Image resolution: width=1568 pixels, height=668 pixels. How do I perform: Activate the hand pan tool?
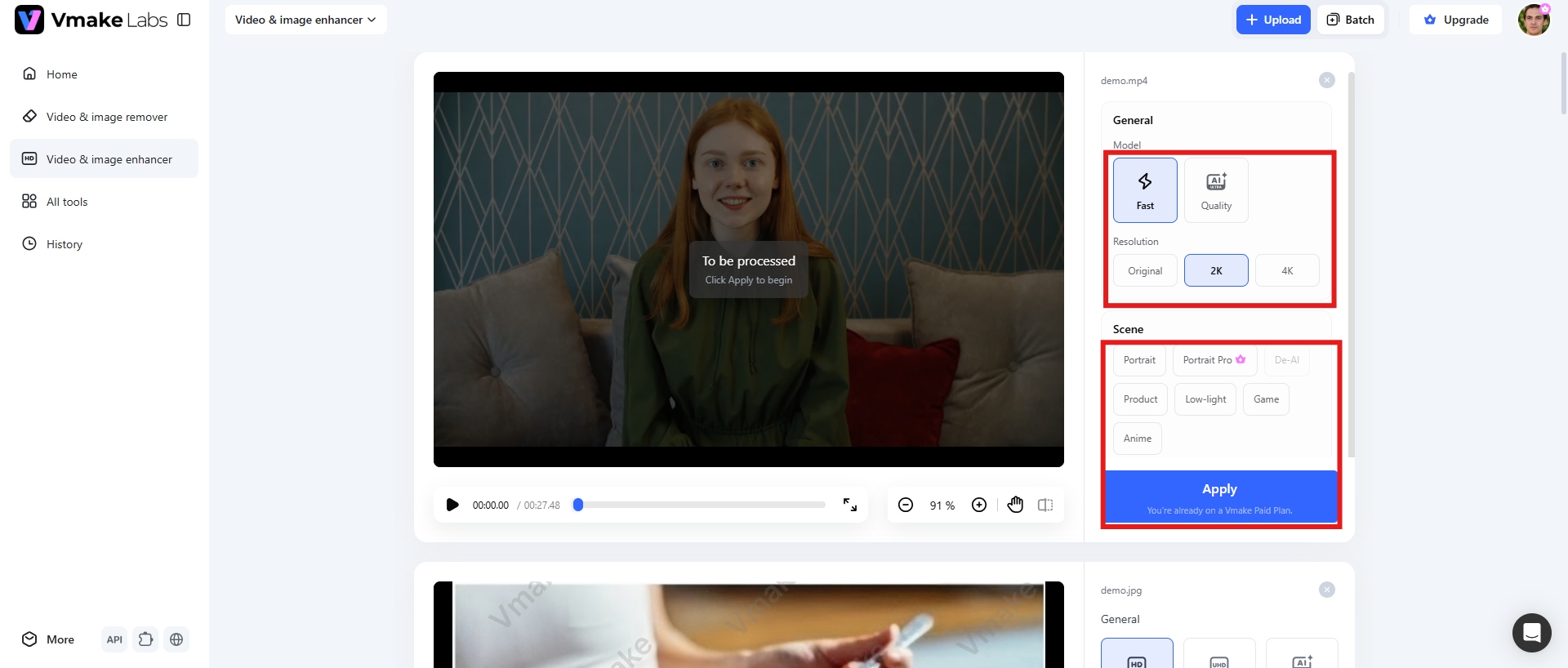coord(1015,505)
